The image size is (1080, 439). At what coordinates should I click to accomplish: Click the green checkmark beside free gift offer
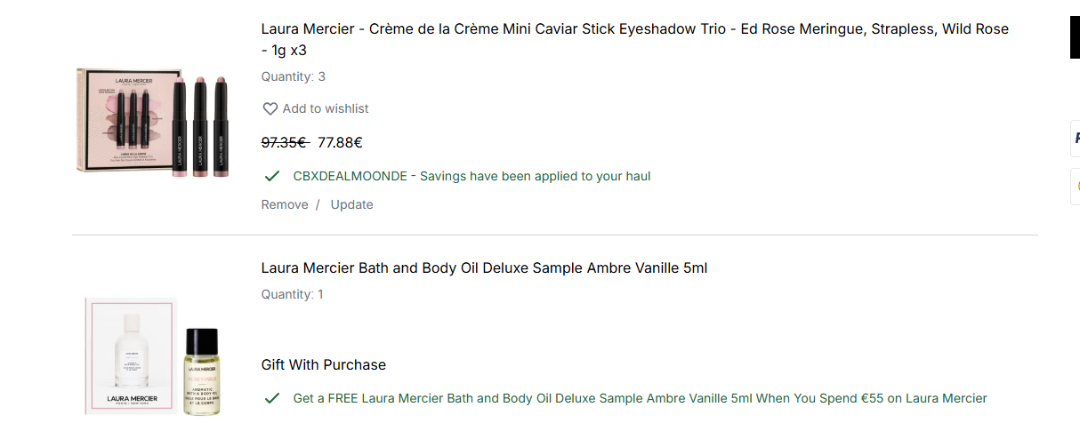[271, 398]
